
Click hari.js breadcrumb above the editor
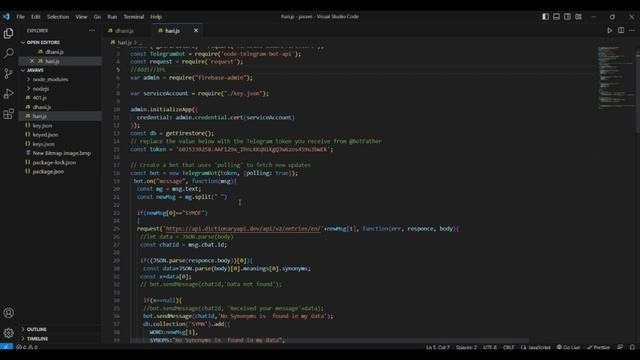124,42
